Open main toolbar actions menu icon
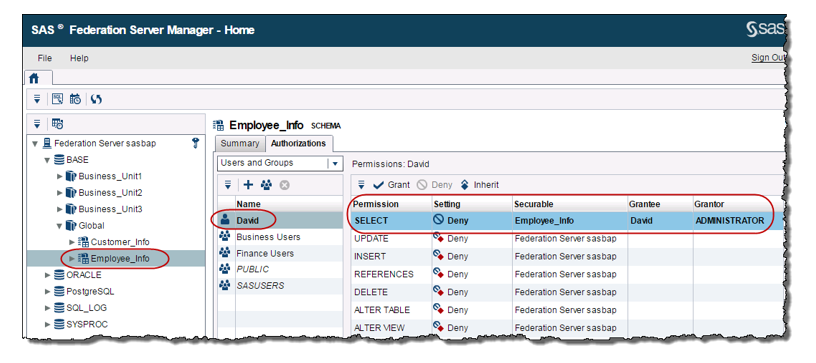The height and width of the screenshot is (363, 816). pyautogui.click(x=37, y=99)
